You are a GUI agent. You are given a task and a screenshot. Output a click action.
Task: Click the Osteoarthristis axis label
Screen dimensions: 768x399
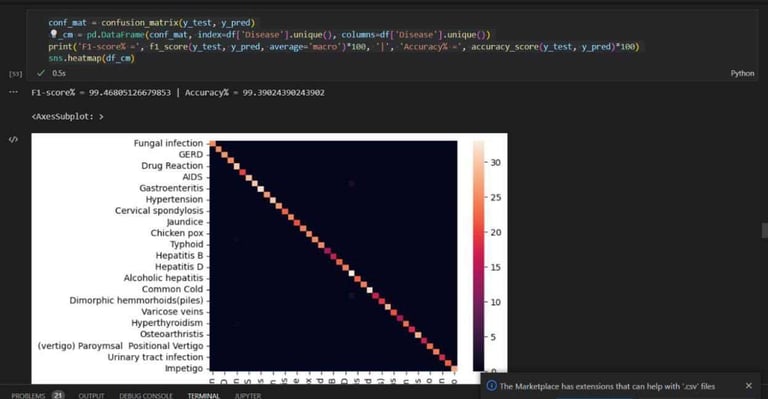(171, 334)
